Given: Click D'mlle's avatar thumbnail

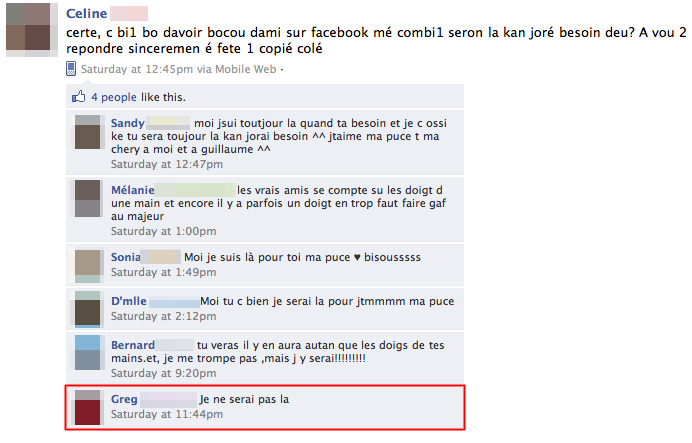Looking at the screenshot, I should (87, 309).
